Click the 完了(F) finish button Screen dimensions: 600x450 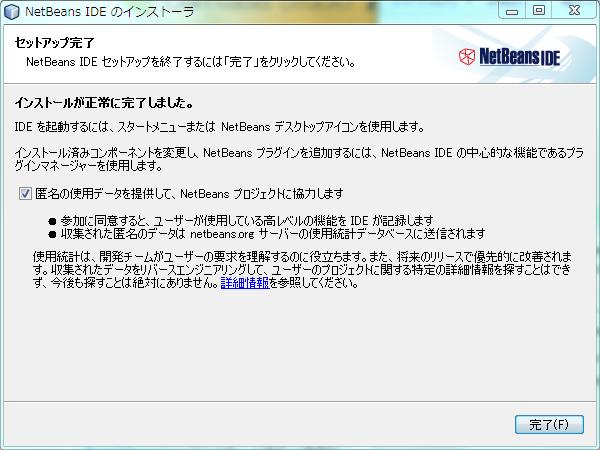pos(549,424)
